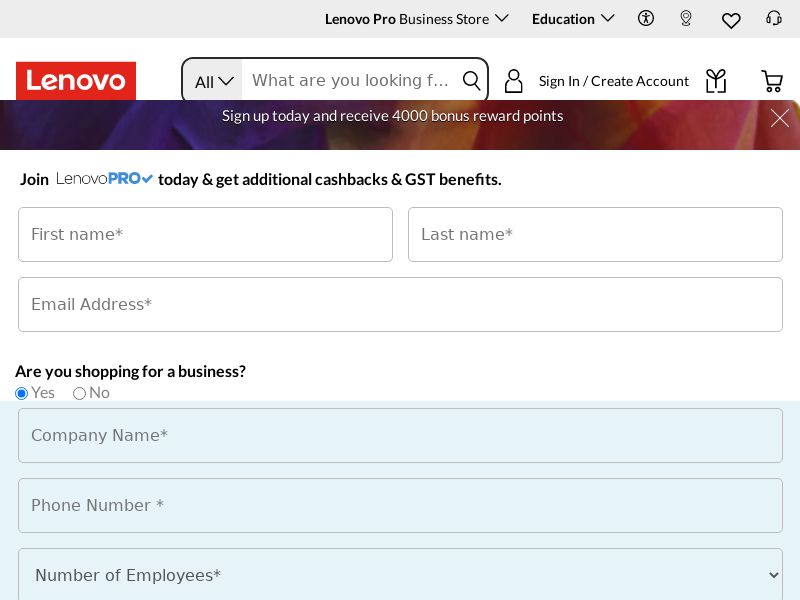Image resolution: width=800 pixels, height=600 pixels.
Task: Click the search box input
Action: tap(351, 80)
